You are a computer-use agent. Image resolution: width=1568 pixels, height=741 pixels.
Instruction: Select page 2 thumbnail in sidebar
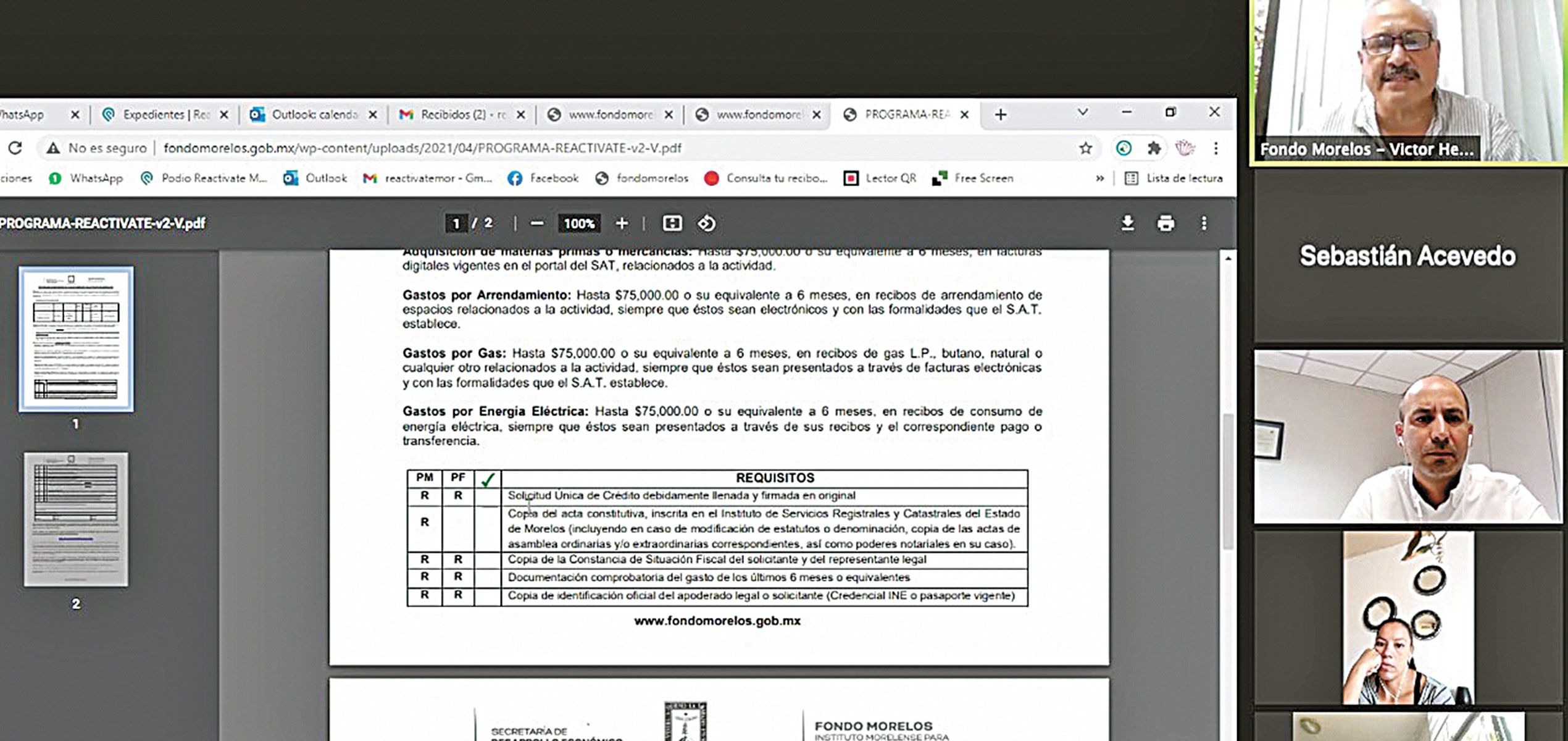pos(76,519)
